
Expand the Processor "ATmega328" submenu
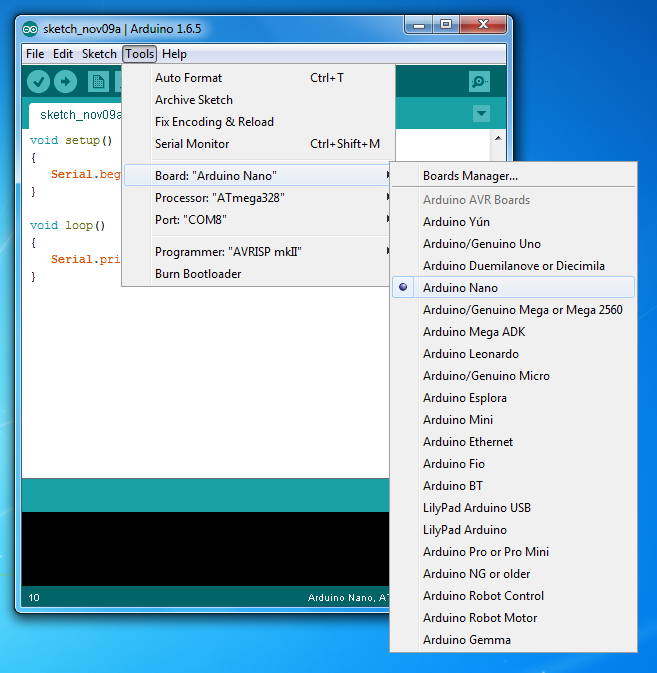coord(257,198)
